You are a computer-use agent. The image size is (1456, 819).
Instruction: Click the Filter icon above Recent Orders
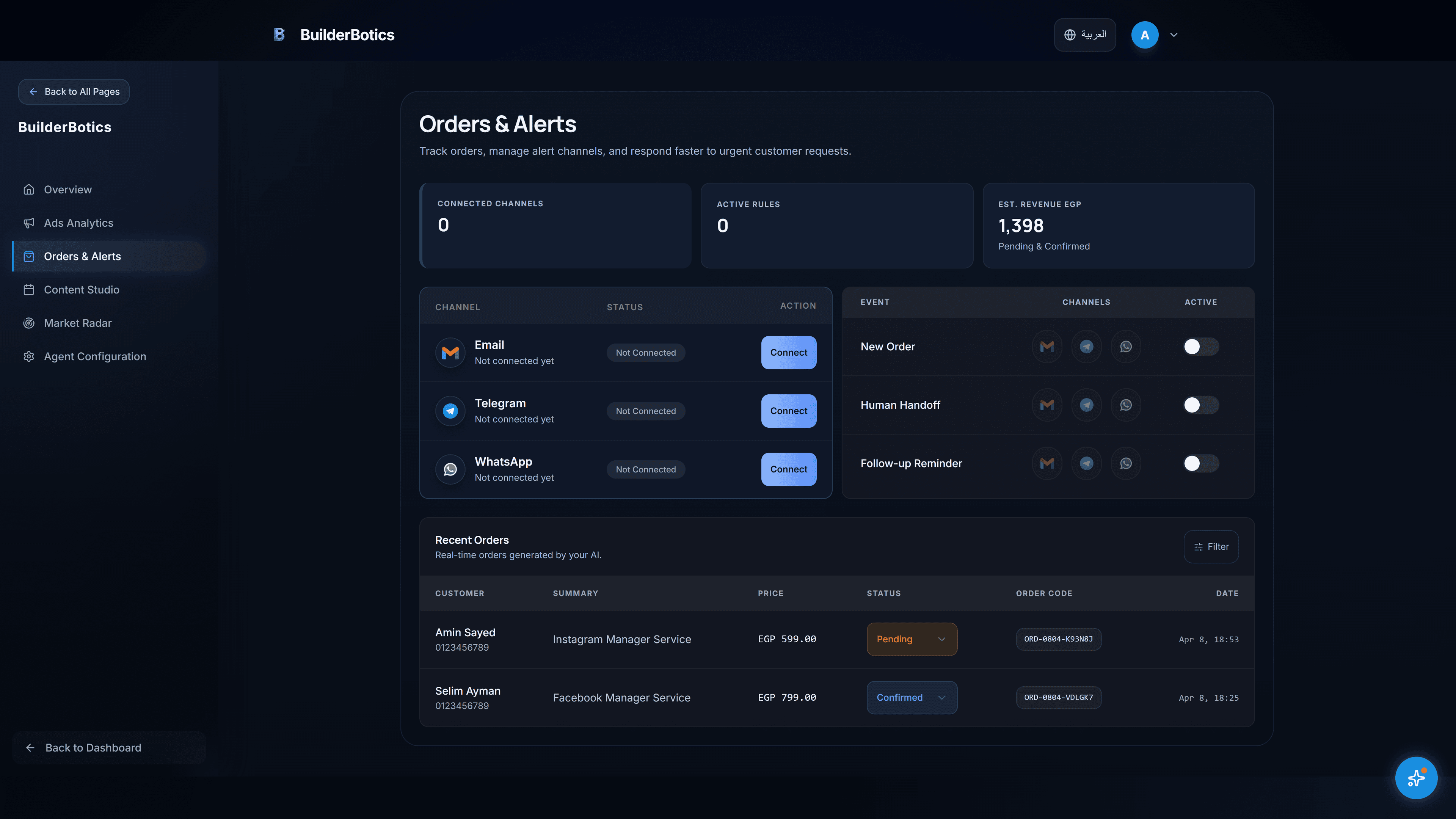[x=1198, y=546]
